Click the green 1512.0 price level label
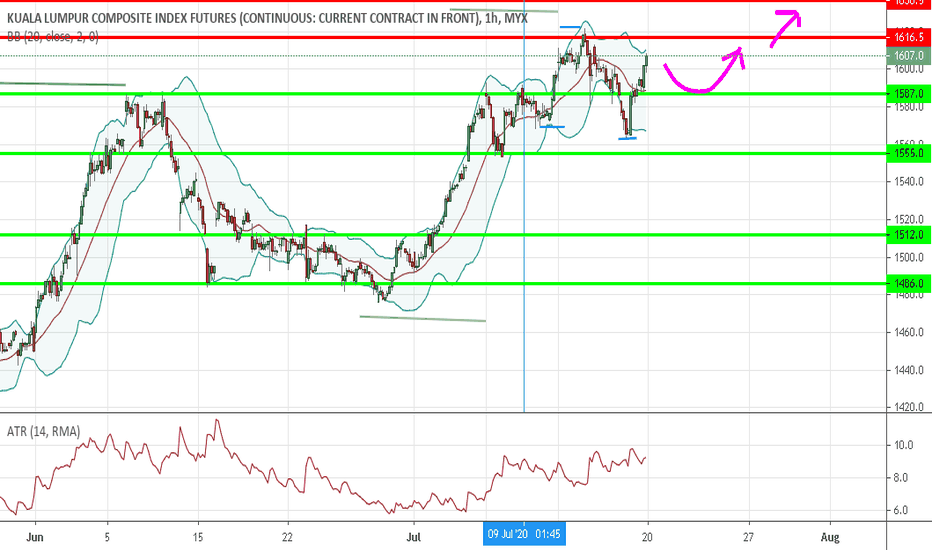 (909, 235)
